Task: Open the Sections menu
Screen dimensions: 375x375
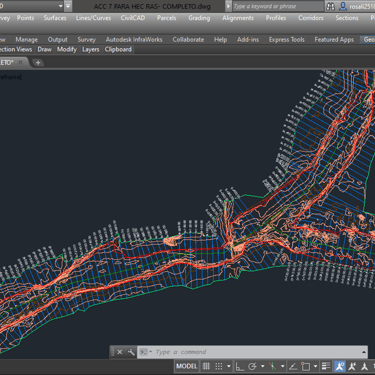Action: click(347, 18)
